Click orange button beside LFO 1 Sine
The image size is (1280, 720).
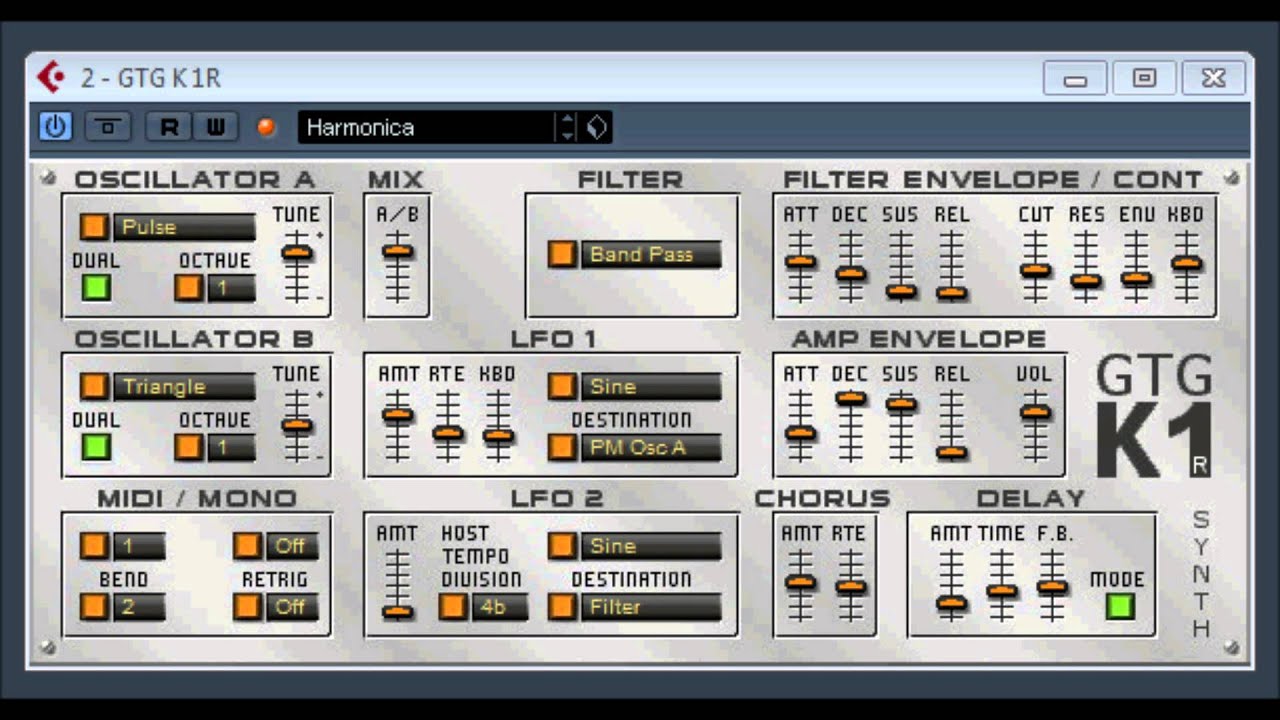coord(562,386)
